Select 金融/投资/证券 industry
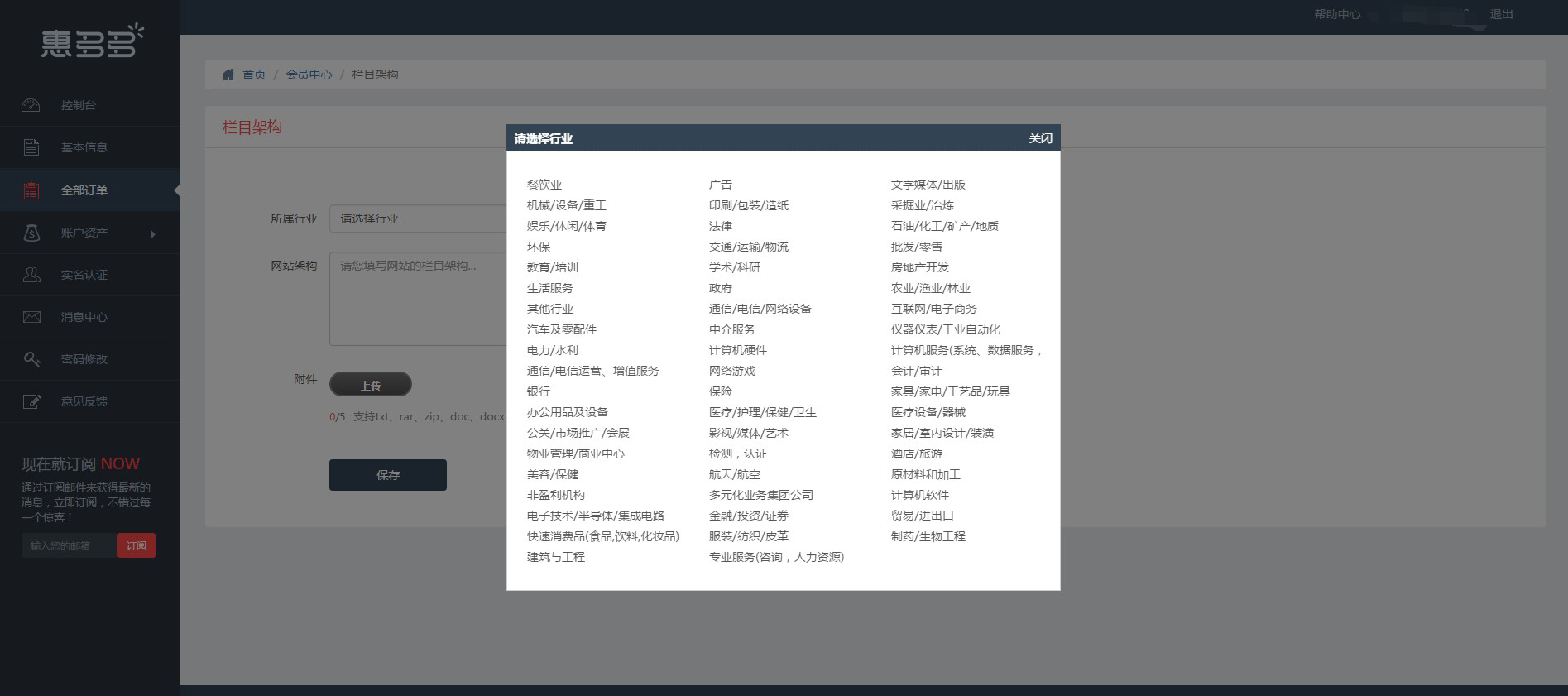 point(749,516)
